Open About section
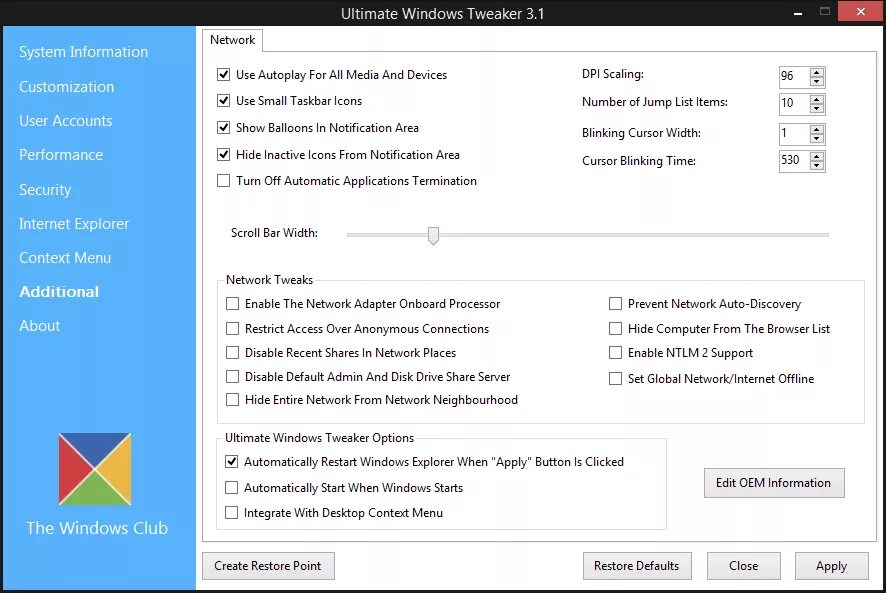Screen dimensions: 886x593 tap(40, 326)
